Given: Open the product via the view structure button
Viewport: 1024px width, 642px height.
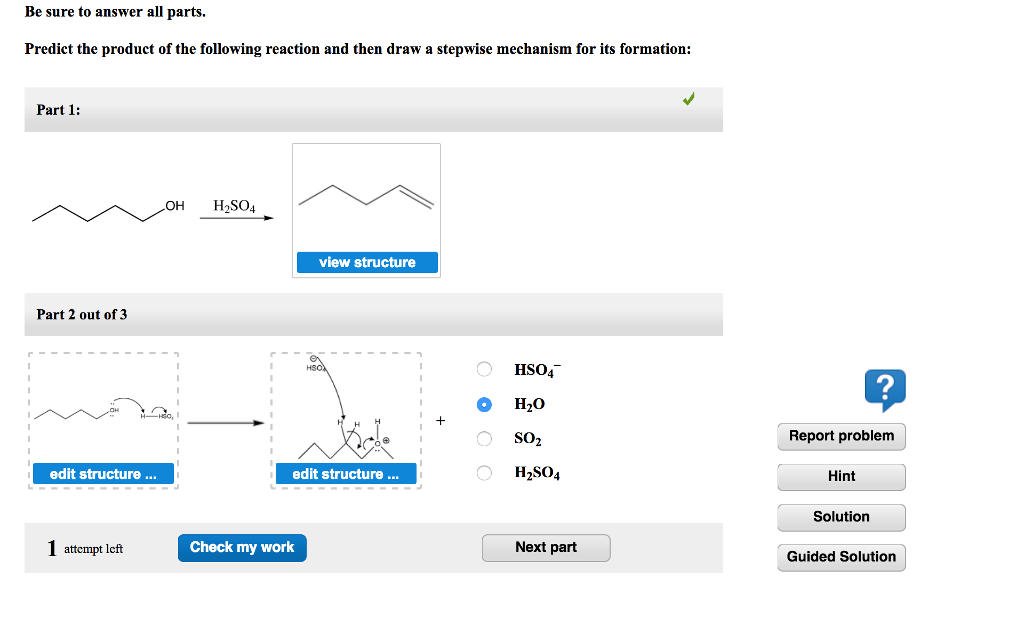Looking at the screenshot, I should (366, 262).
